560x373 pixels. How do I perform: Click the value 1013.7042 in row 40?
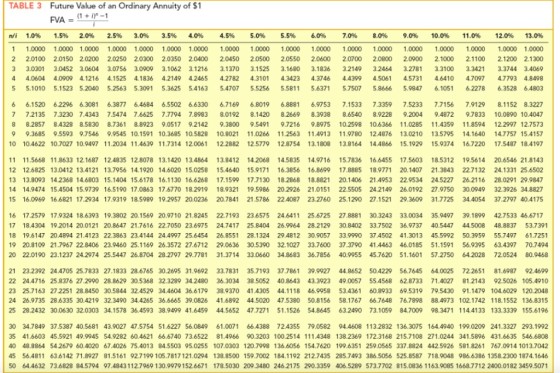click(534, 346)
